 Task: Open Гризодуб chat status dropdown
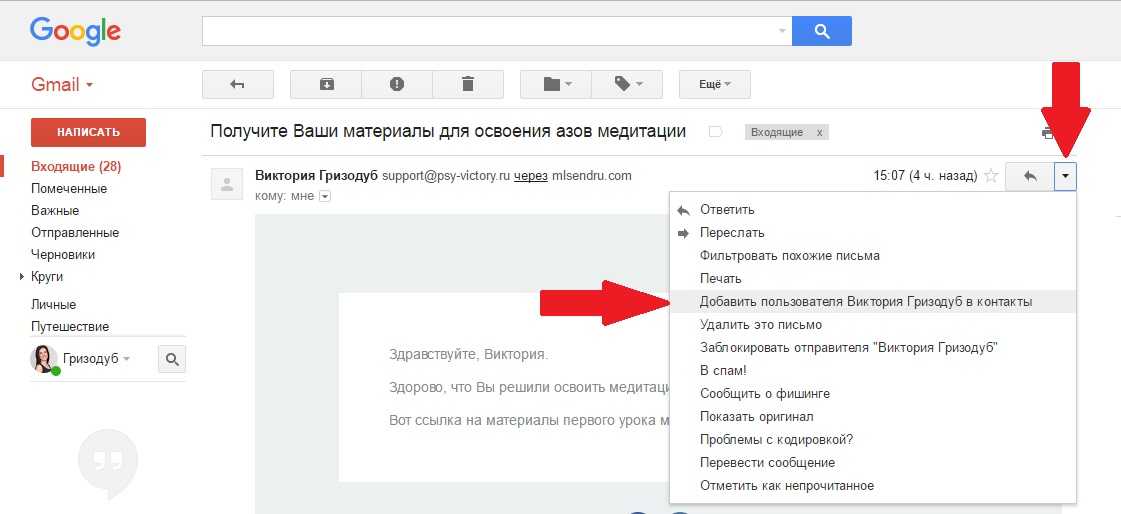(x=127, y=359)
